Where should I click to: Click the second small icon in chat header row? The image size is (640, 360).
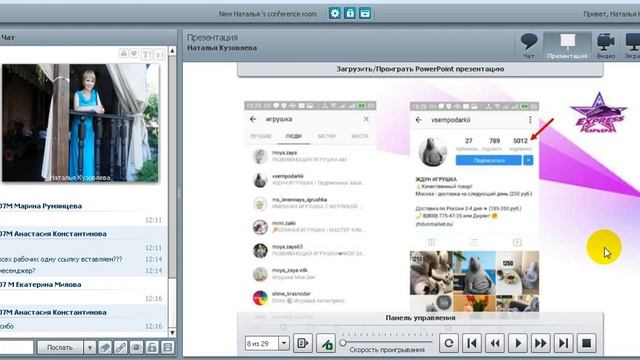pyautogui.click(x=134, y=53)
